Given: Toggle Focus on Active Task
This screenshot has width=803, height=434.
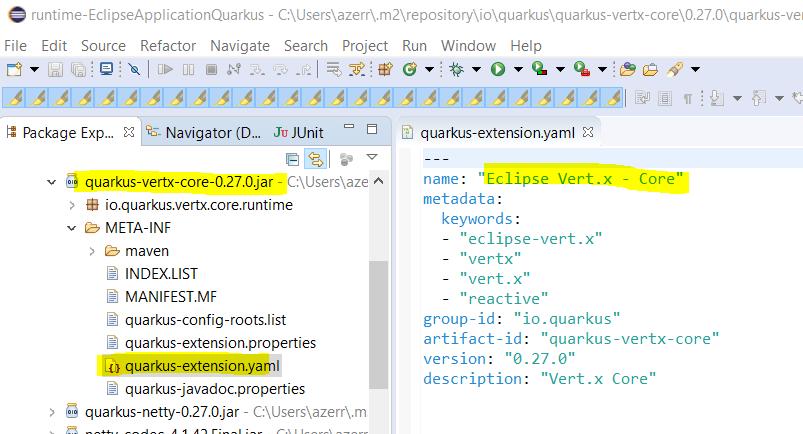Looking at the screenshot, I should [346, 160].
